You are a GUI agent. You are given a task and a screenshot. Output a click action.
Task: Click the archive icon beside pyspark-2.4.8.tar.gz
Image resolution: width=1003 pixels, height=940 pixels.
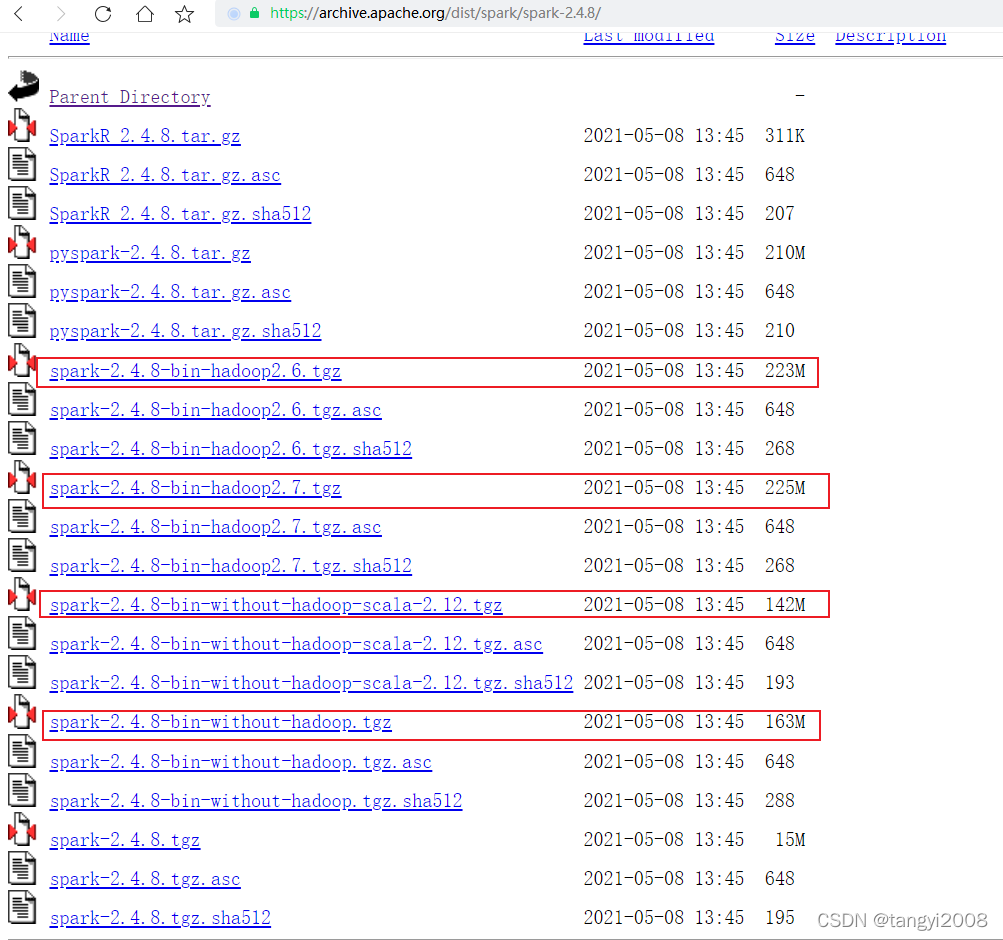(x=22, y=242)
